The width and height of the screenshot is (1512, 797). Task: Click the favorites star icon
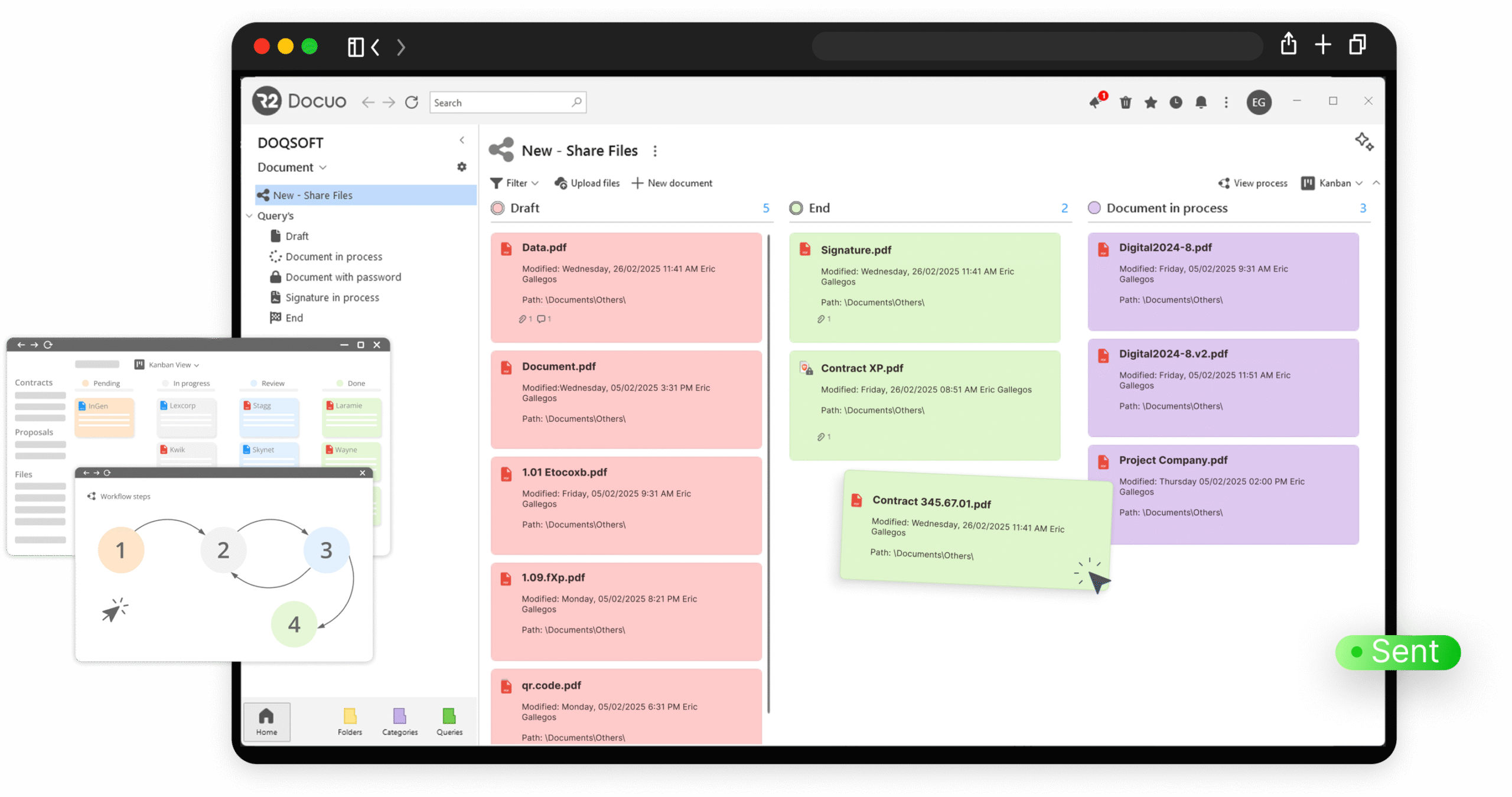pos(1151,103)
